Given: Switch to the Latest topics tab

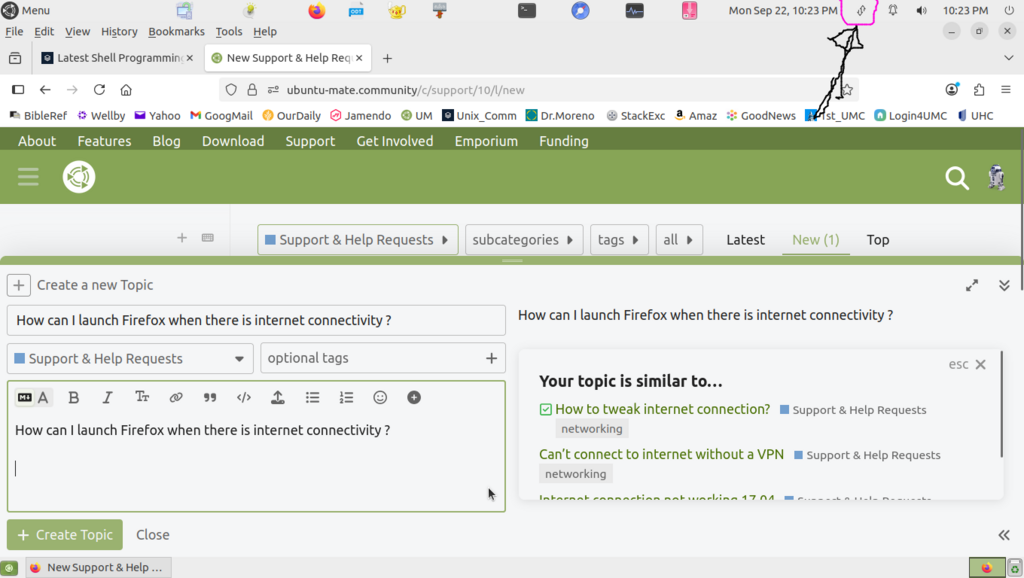Looking at the screenshot, I should [x=745, y=240].
